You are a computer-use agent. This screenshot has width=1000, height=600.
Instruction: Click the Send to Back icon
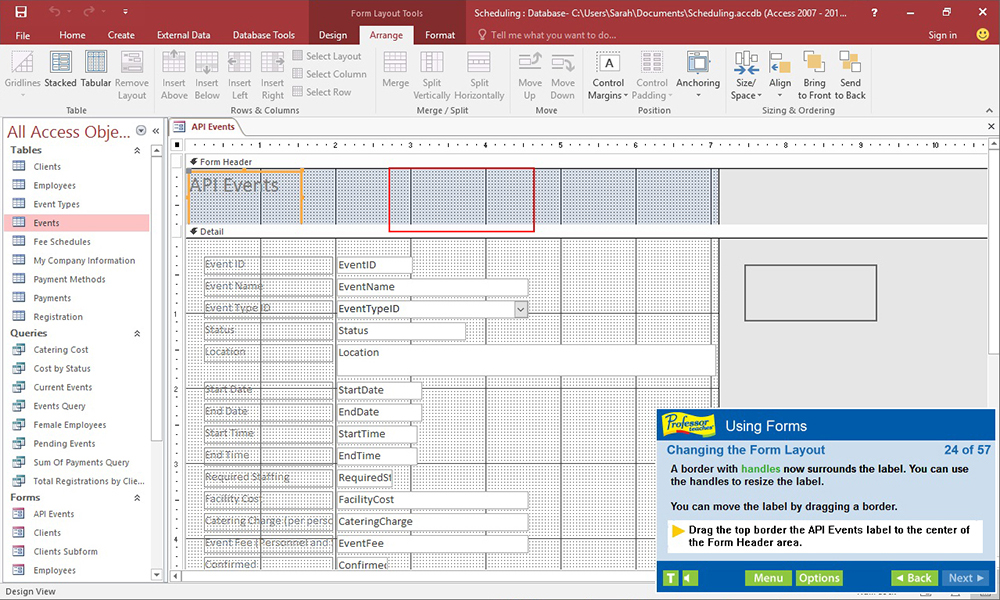[850, 62]
